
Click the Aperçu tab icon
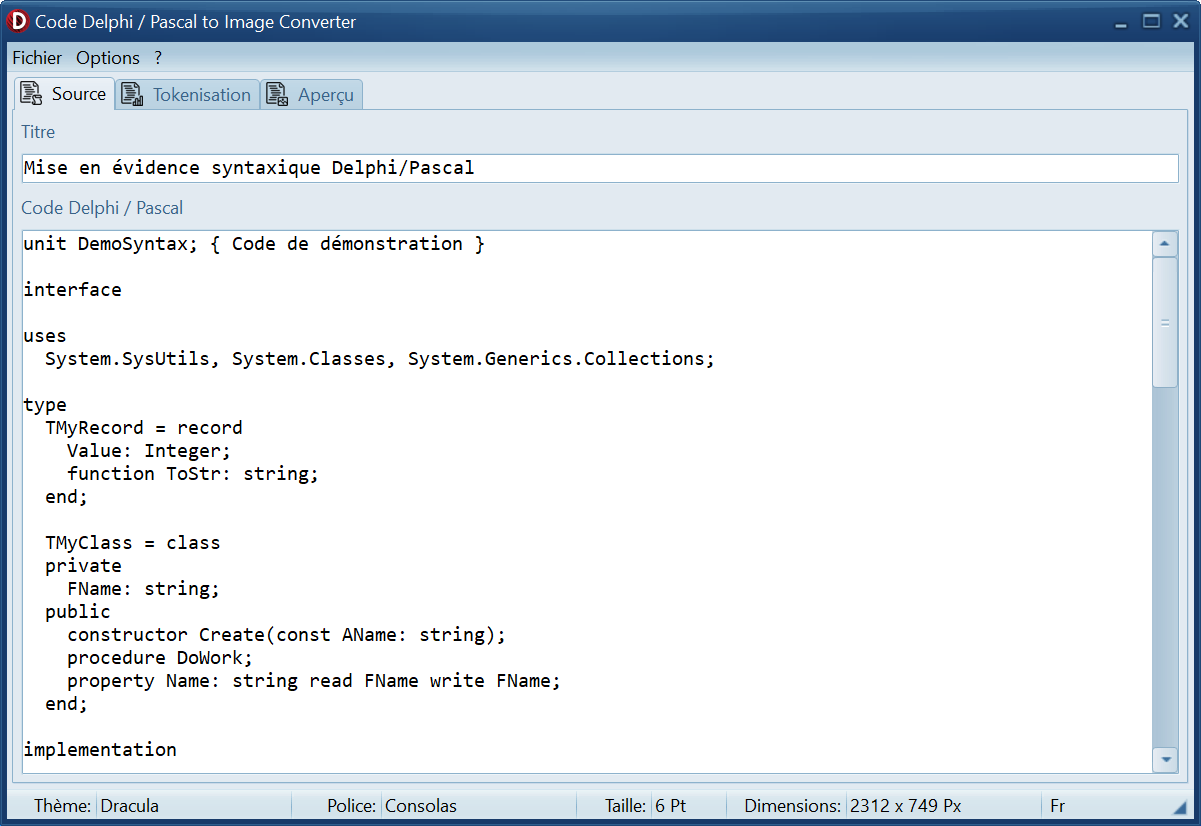point(276,95)
